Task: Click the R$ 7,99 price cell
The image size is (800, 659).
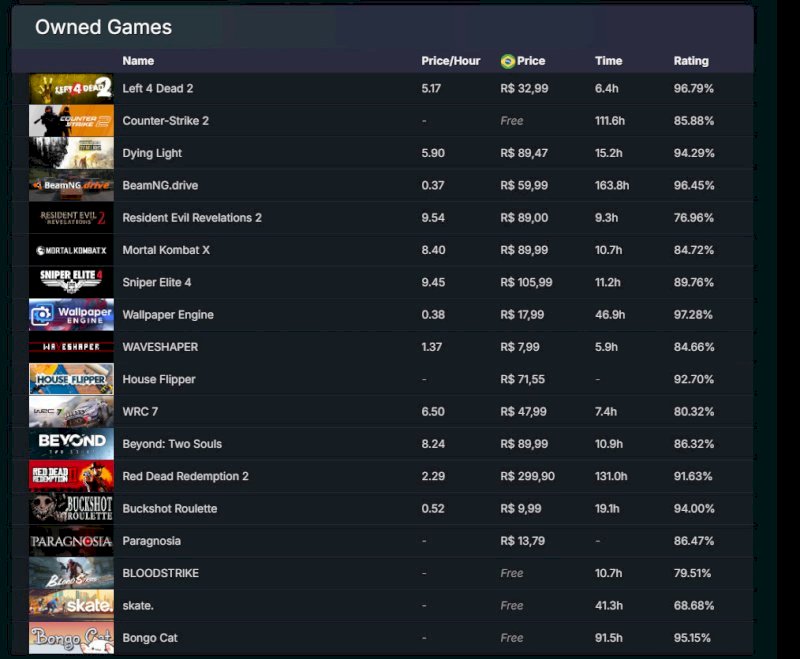Action: (519, 347)
